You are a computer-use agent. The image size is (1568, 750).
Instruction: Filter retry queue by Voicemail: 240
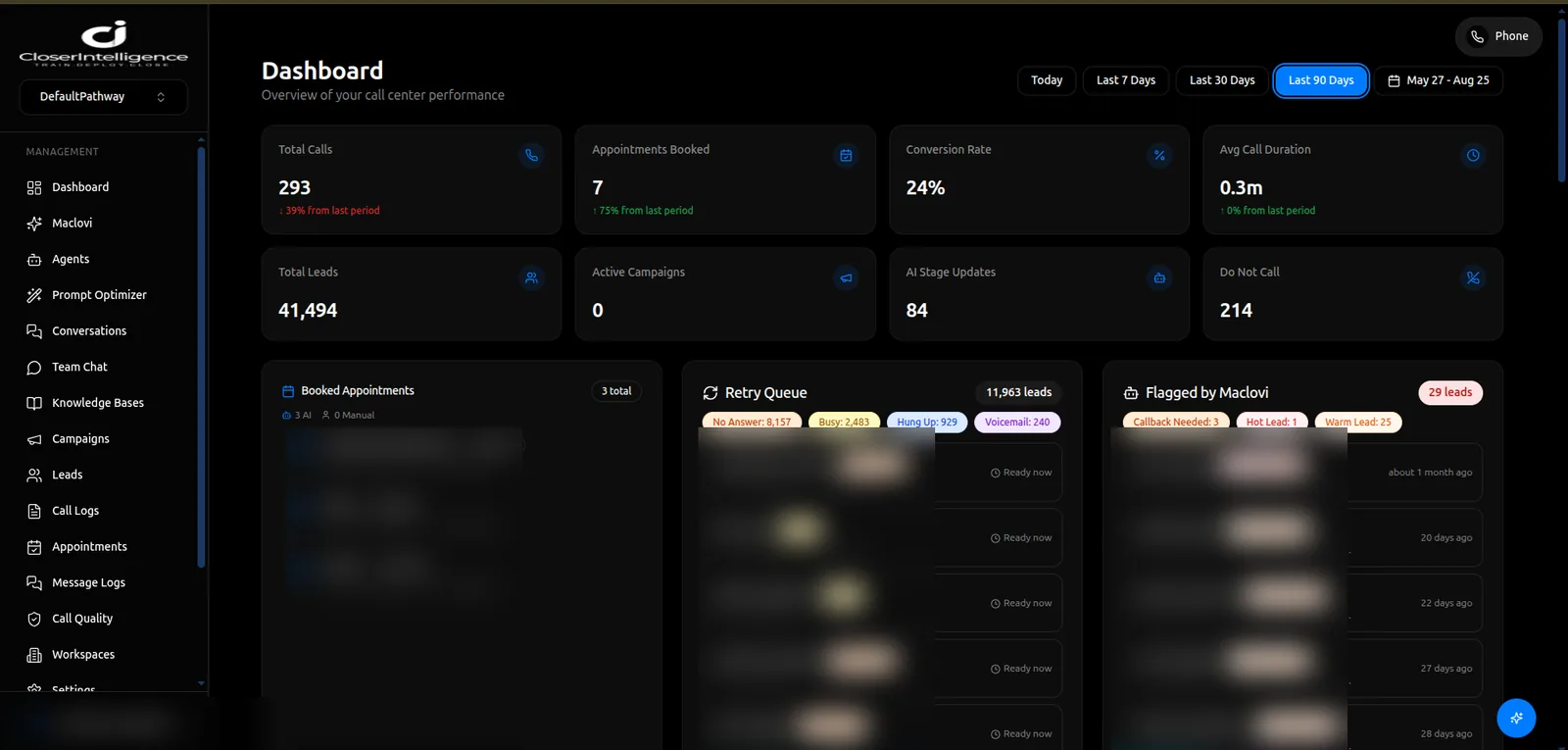pos(1017,423)
